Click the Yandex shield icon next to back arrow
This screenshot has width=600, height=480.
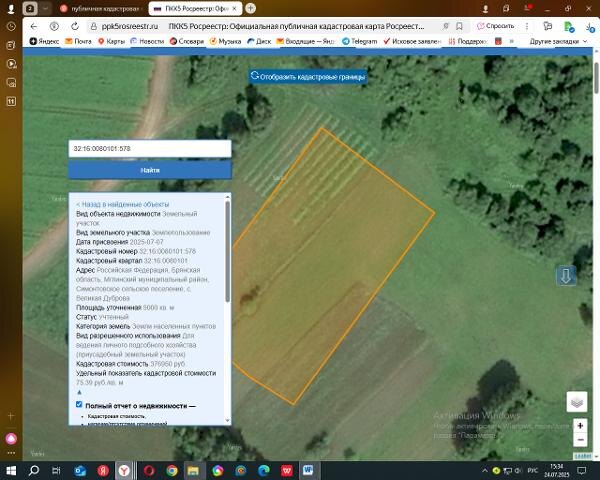54,26
